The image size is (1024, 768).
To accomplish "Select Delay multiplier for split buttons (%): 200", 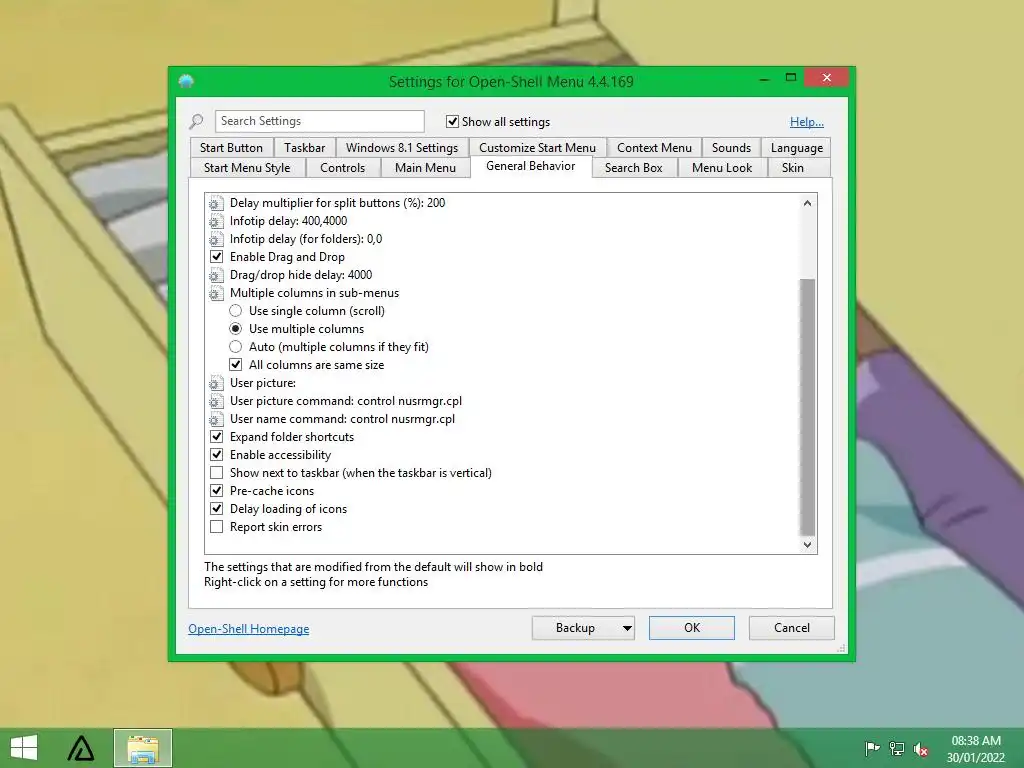I will [x=338, y=203].
